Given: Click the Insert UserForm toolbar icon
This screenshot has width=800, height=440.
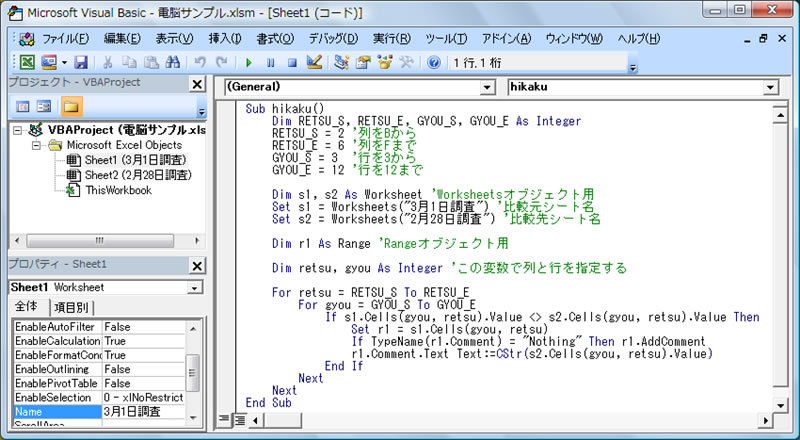Looking at the screenshot, I should click(x=49, y=62).
